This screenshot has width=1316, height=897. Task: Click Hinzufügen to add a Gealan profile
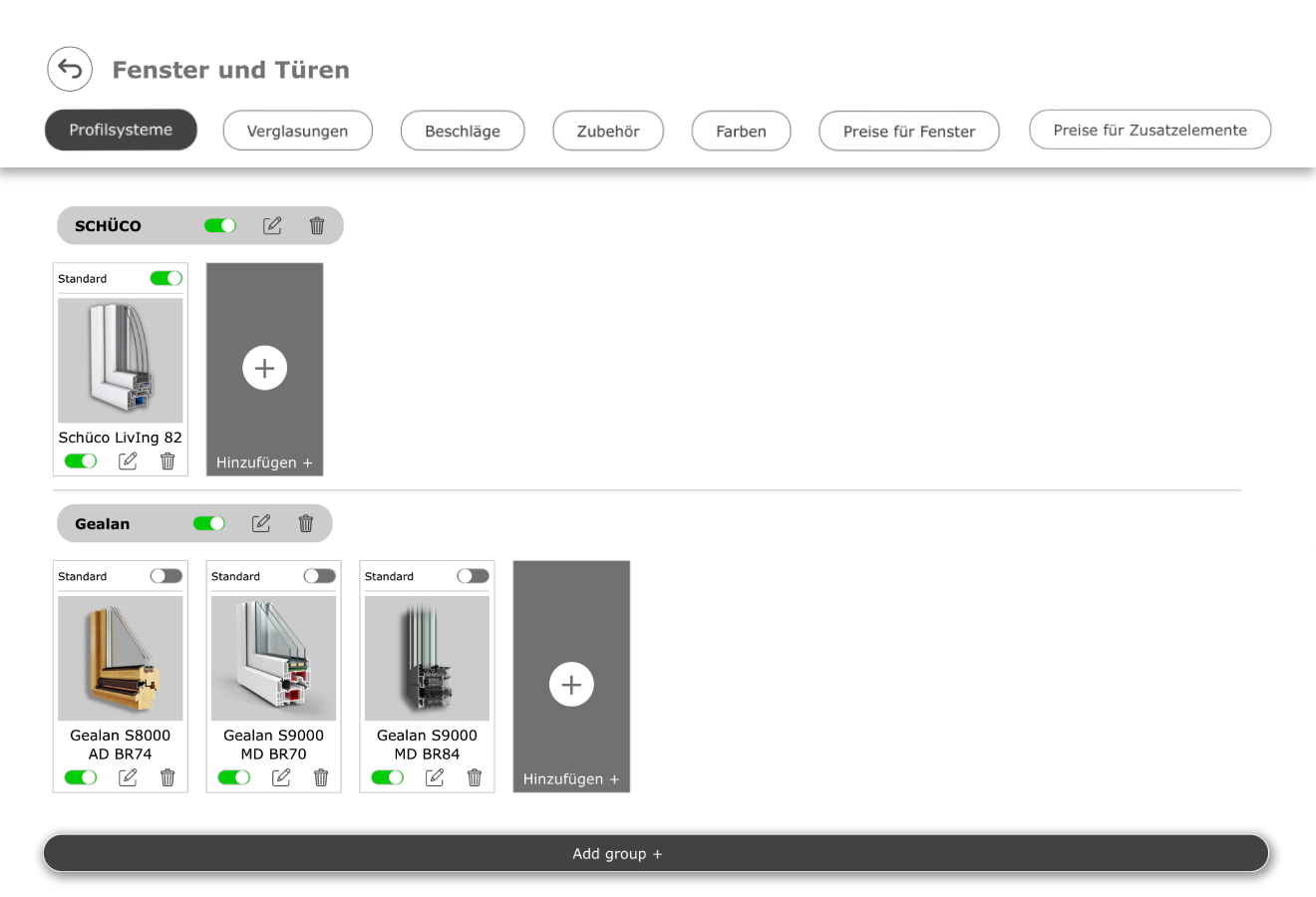point(570,684)
